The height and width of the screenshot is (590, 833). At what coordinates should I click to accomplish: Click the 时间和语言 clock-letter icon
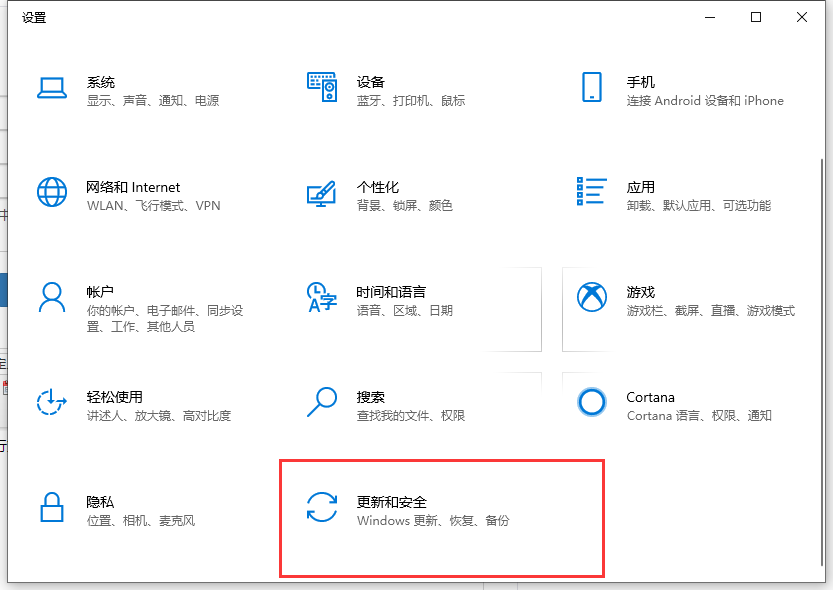point(322,297)
